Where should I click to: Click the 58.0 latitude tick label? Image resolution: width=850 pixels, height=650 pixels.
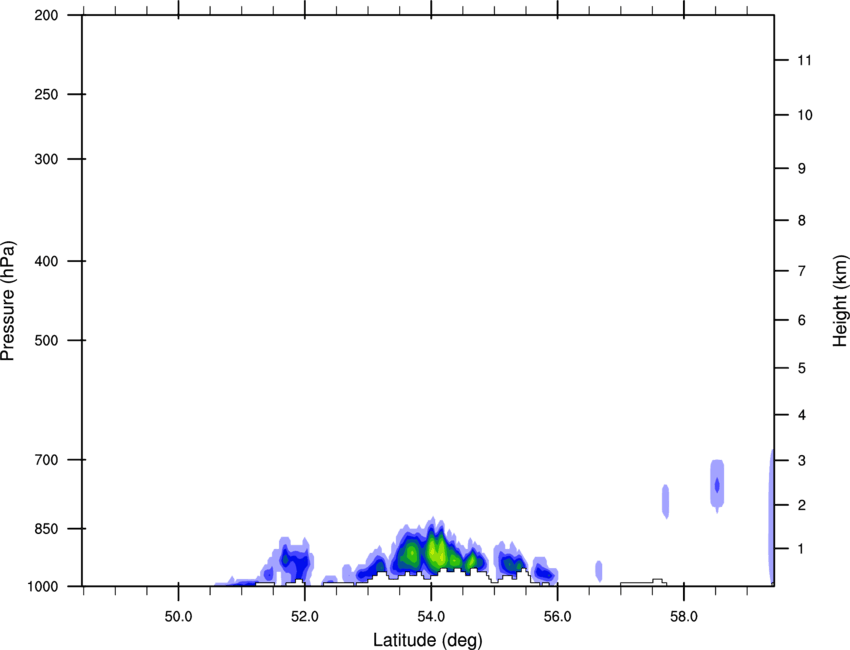(x=684, y=617)
